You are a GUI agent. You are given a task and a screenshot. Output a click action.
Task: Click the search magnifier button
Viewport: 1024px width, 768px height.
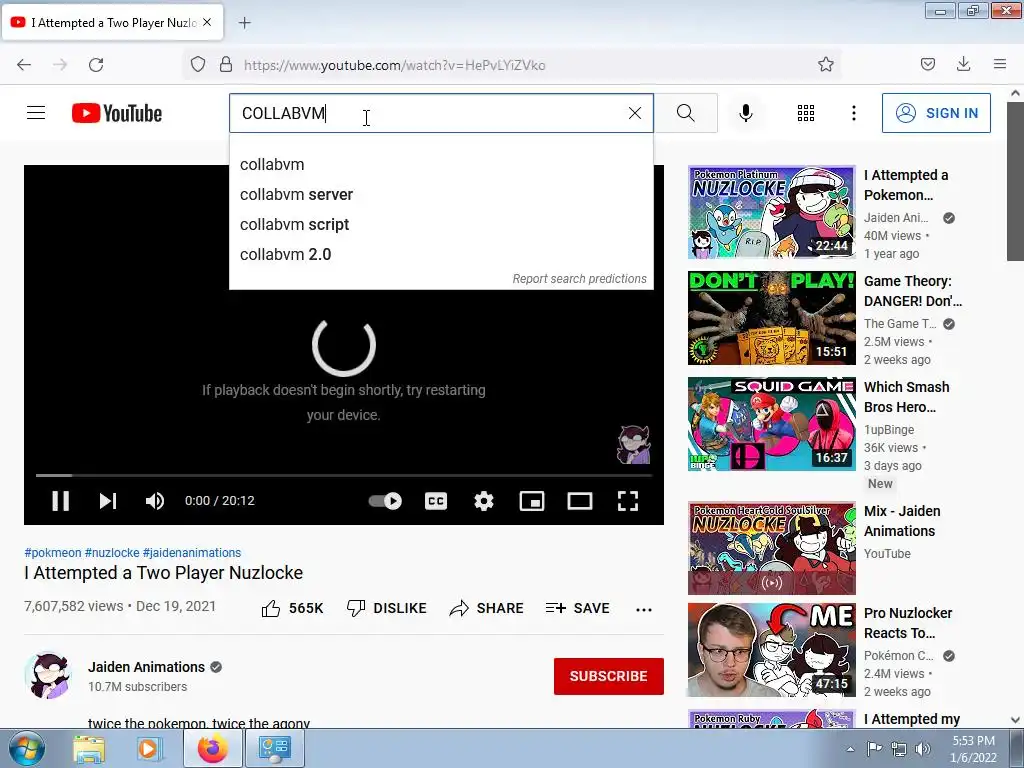point(686,113)
